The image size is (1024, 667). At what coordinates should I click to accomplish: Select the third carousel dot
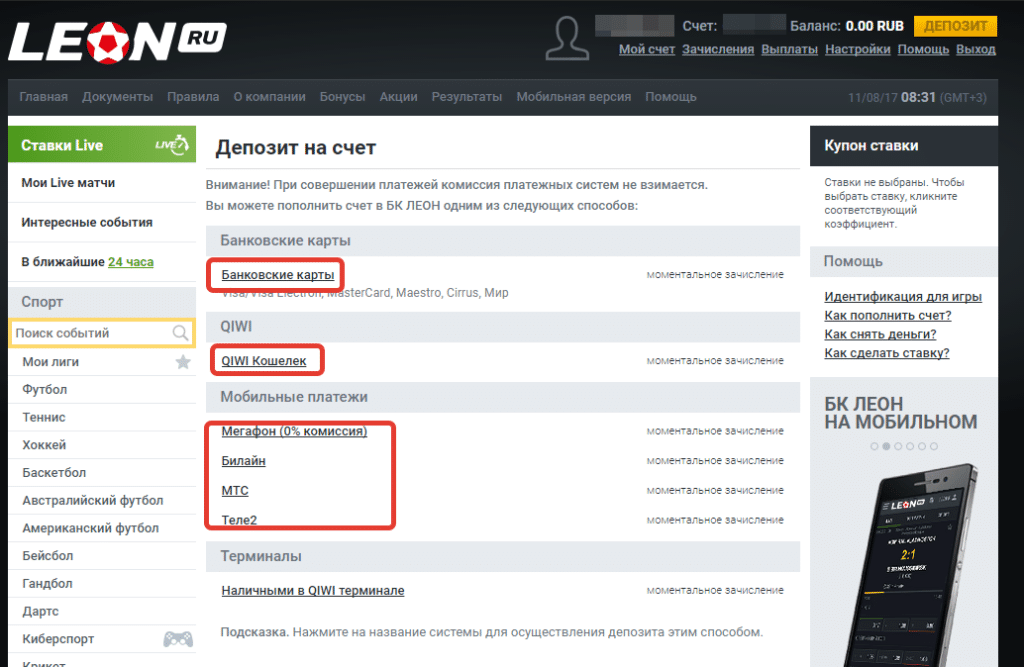[898, 446]
